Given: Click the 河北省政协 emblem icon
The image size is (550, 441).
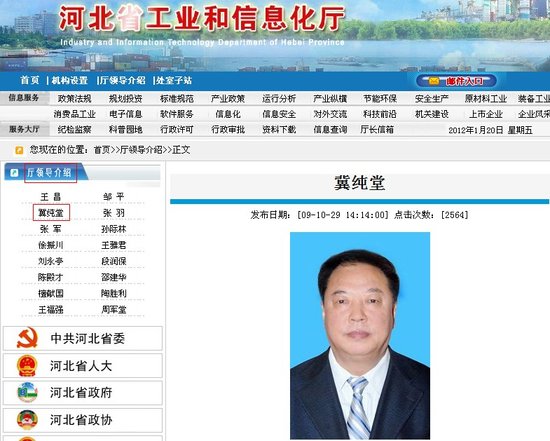Looking at the screenshot, I should 27,419.
